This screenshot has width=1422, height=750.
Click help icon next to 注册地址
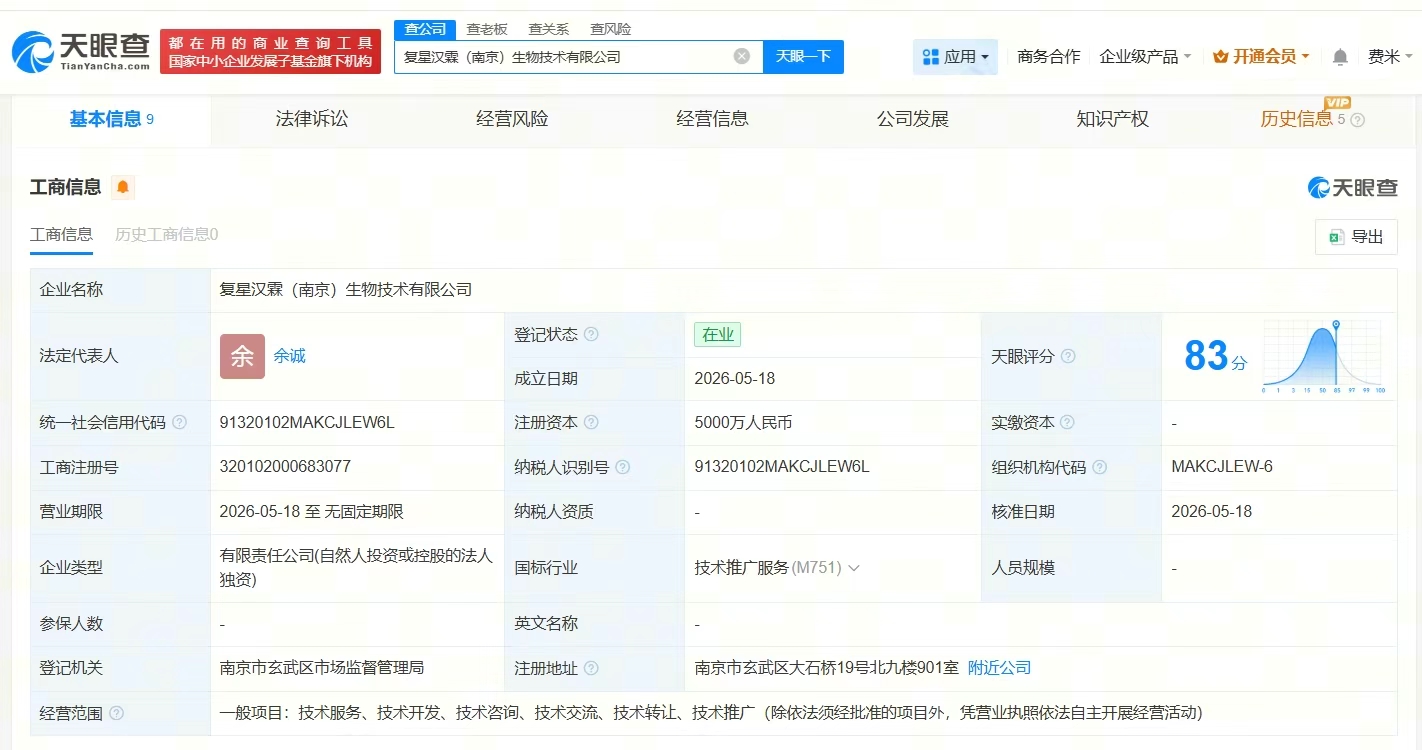coord(591,668)
